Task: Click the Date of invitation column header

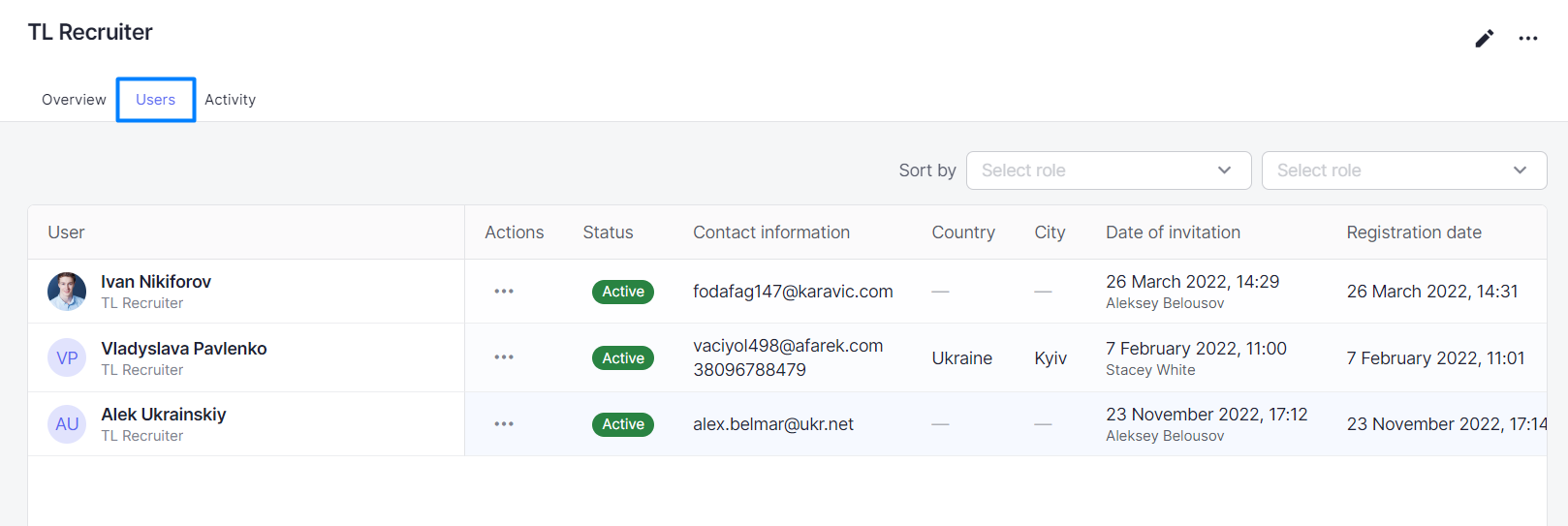Action: 1173,232
